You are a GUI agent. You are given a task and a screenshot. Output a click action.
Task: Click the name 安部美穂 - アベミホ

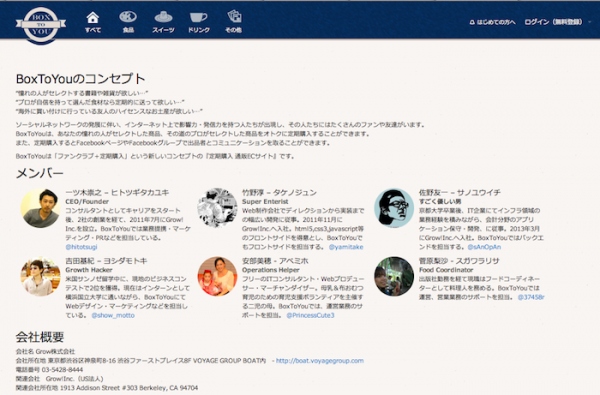[x=275, y=261]
